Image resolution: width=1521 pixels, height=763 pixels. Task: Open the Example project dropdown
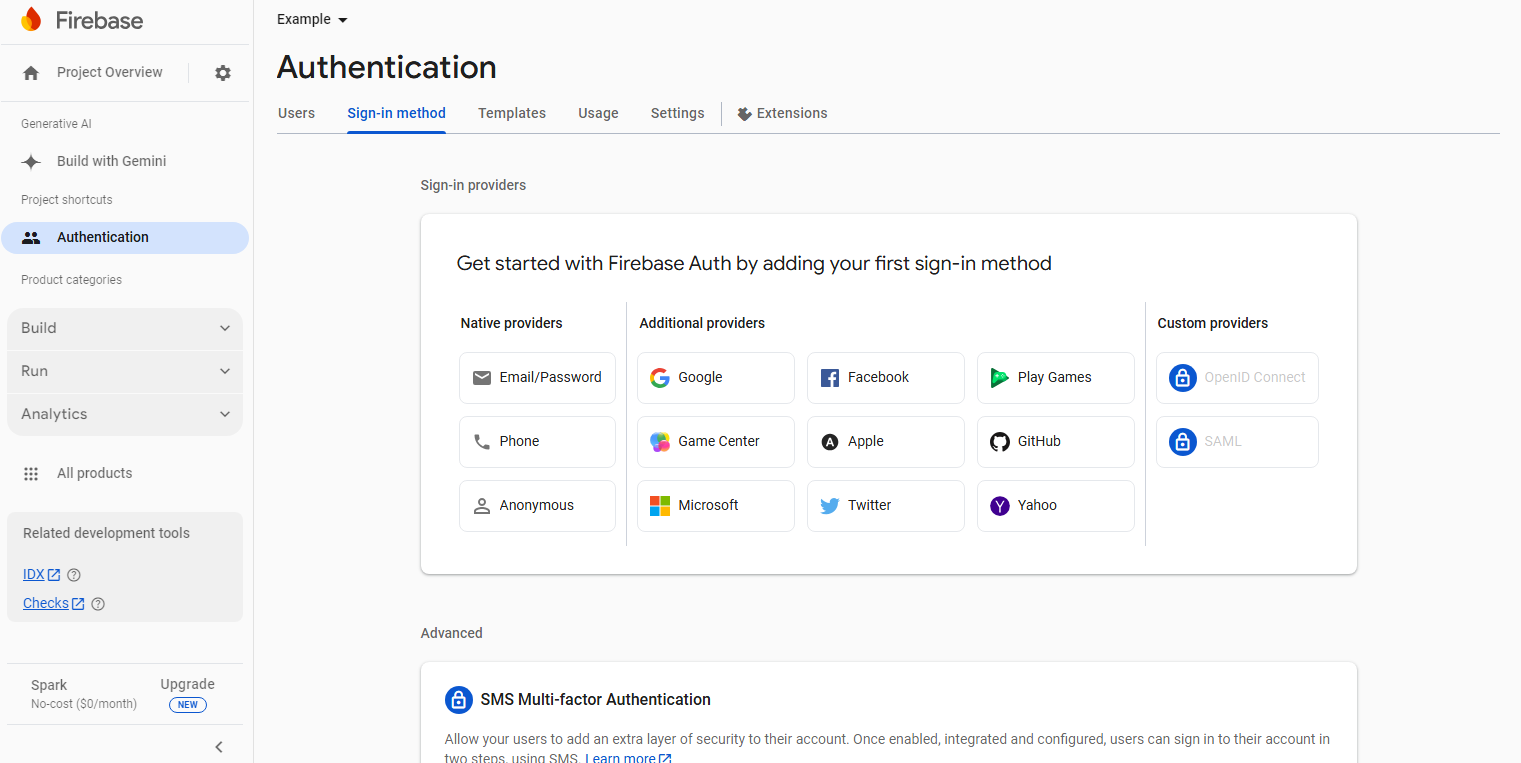coord(312,20)
